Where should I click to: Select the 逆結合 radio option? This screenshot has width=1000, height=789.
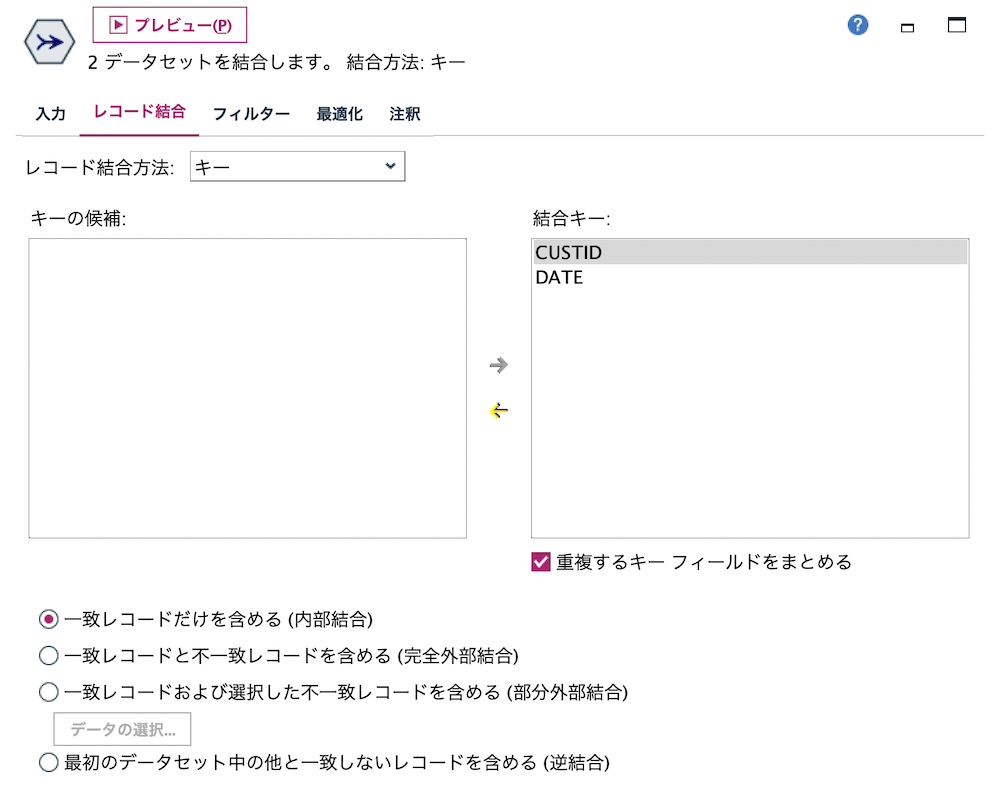[47, 762]
